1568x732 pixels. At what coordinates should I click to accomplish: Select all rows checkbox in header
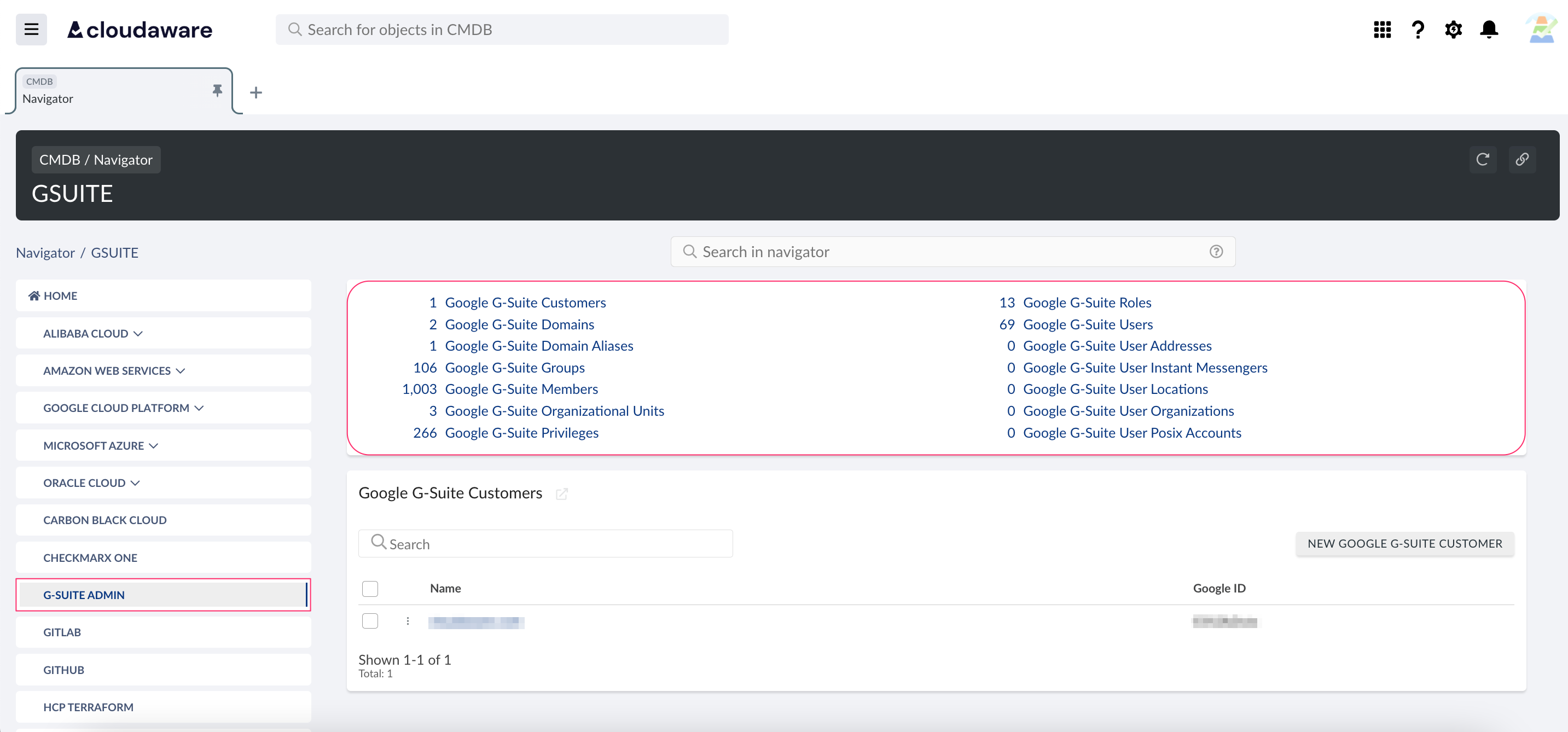(x=370, y=589)
